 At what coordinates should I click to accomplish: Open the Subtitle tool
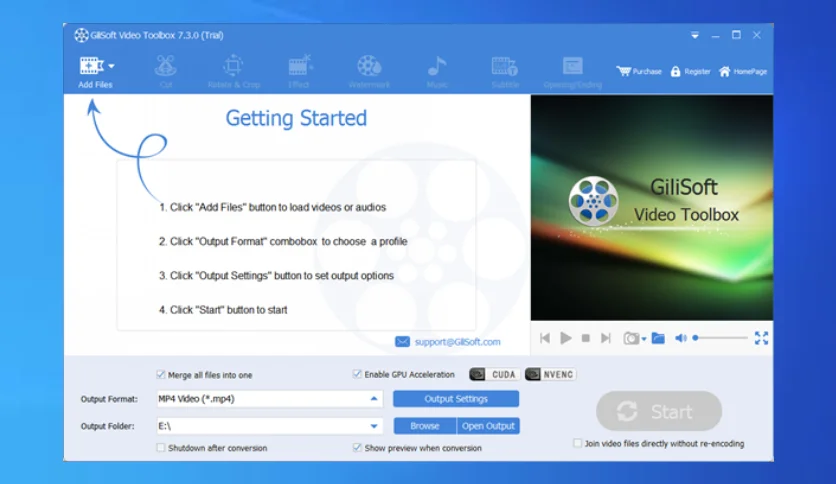click(x=504, y=71)
